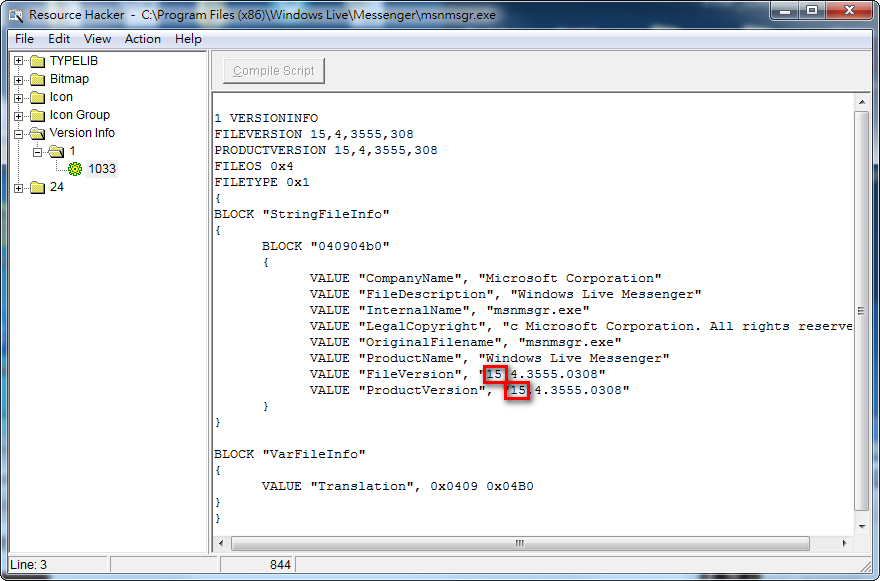Screen dimensions: 880x581
Task: Click the horizontal scrollbar thumb
Action: pyautogui.click(x=520, y=543)
